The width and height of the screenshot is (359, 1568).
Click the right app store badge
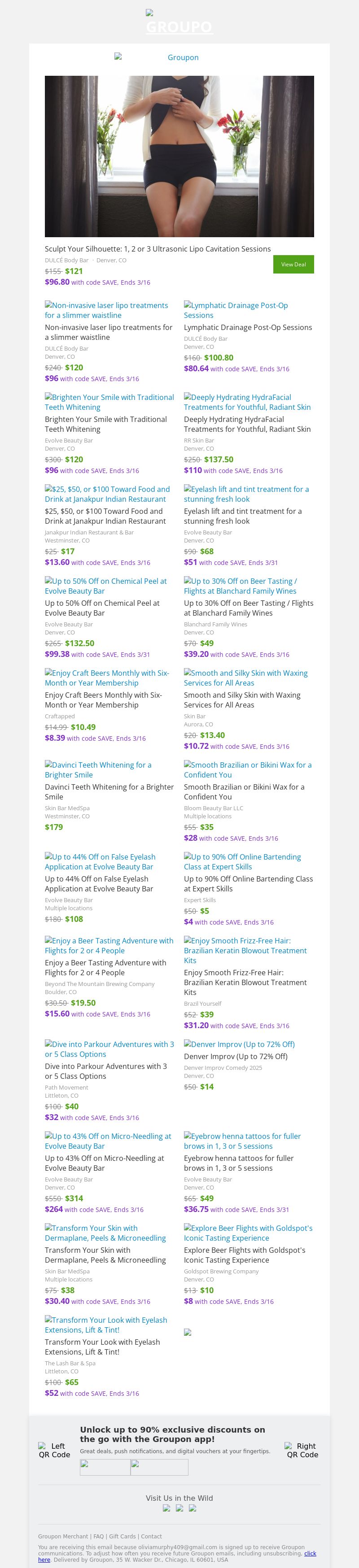click(159, 1467)
